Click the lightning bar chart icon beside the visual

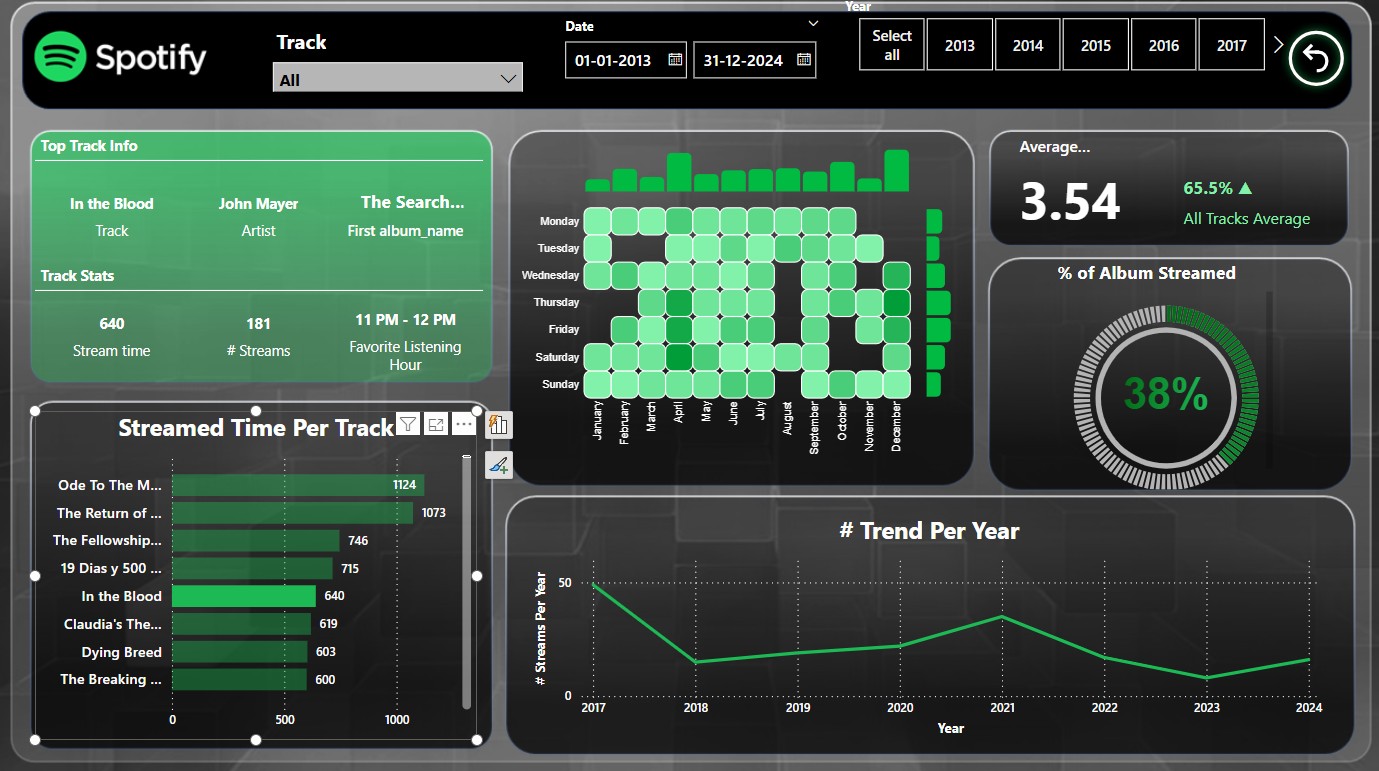[x=498, y=426]
